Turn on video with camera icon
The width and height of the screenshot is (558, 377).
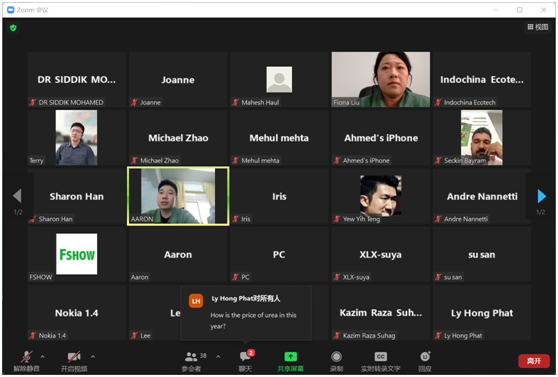click(x=74, y=357)
